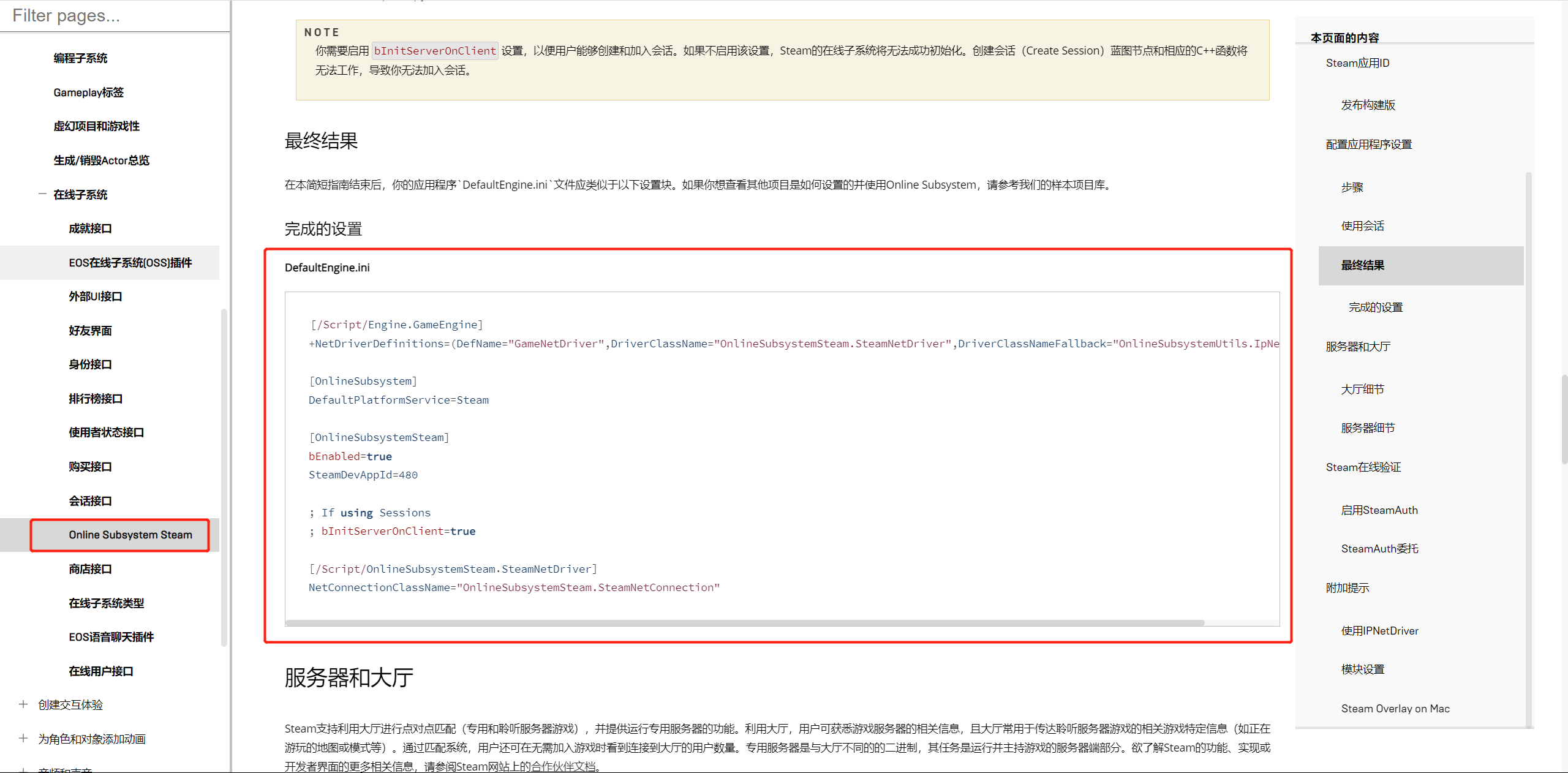Jump to 使用IPNetDriver section

point(1379,631)
